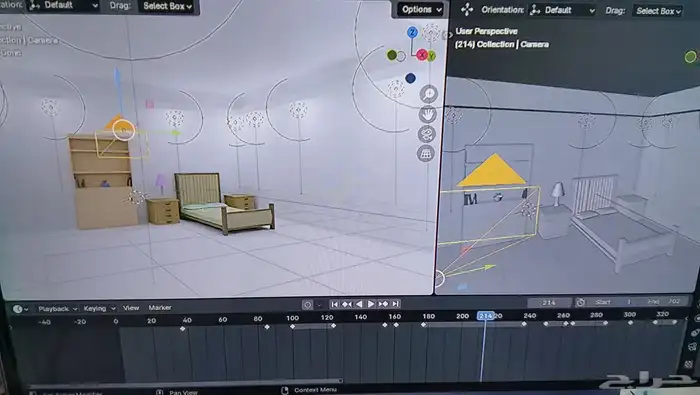Select the nightstand left of the bed
This screenshot has width=700, height=395.
click(163, 211)
